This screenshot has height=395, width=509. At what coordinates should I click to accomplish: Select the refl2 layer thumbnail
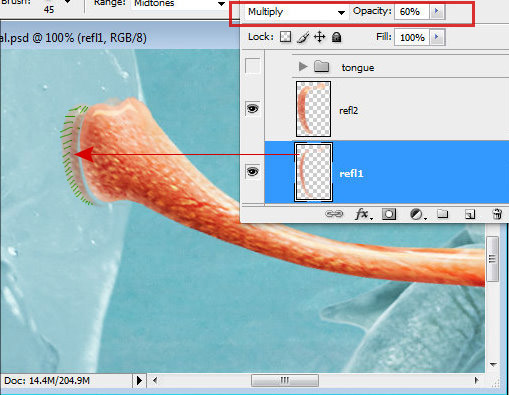coord(313,109)
